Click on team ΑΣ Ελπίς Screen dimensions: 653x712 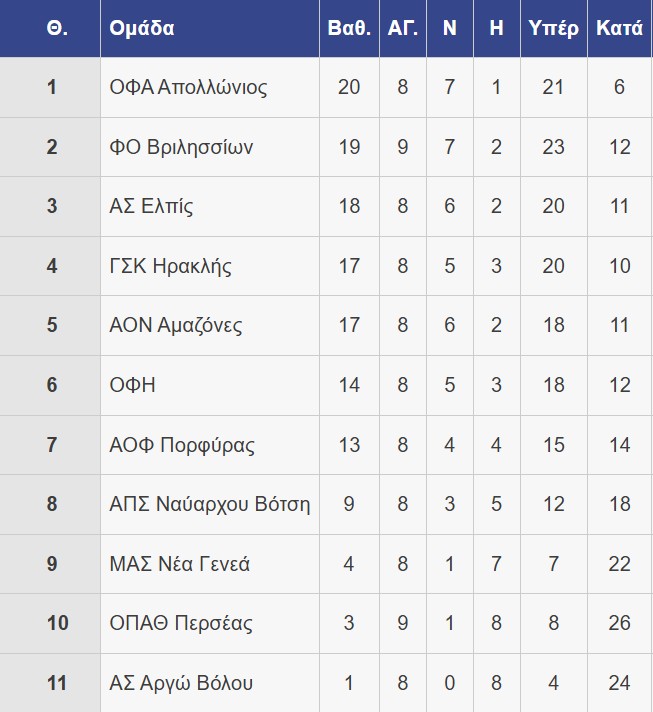click(151, 206)
